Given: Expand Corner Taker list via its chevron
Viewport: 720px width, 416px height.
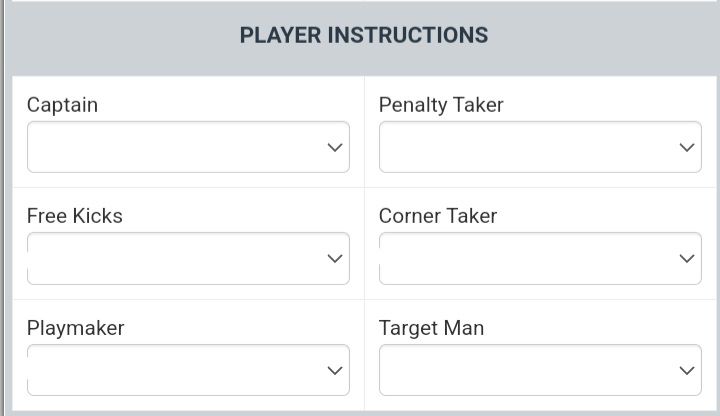Looking at the screenshot, I should 687,259.
